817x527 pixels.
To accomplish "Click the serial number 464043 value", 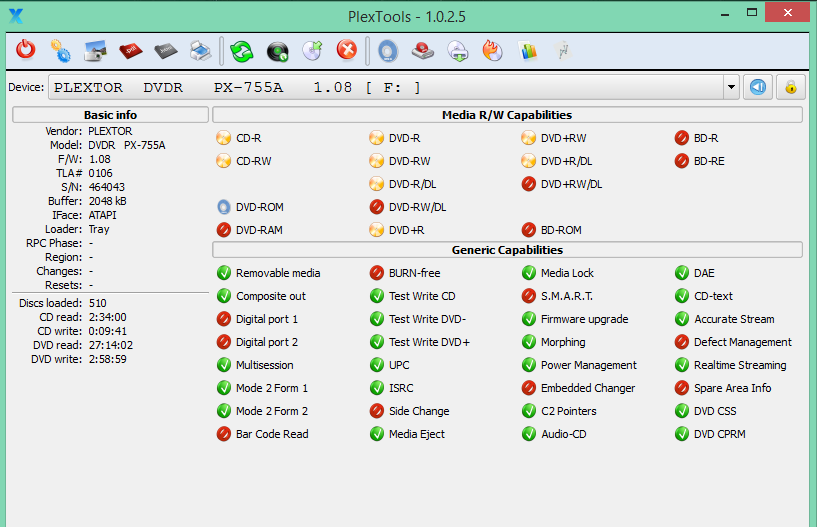I will 106,187.
